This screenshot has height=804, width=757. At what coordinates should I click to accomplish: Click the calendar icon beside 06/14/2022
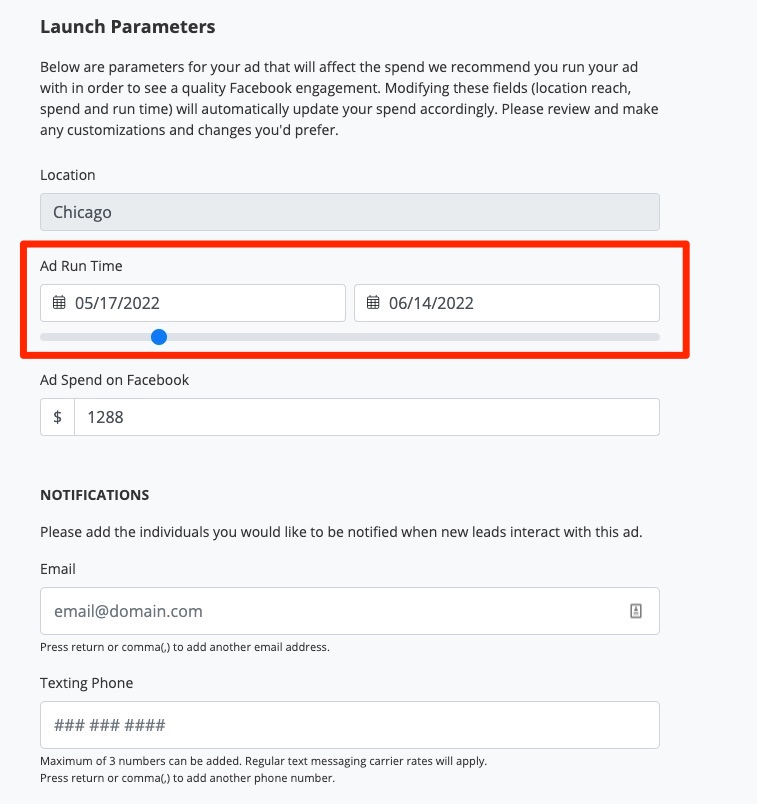coord(373,303)
